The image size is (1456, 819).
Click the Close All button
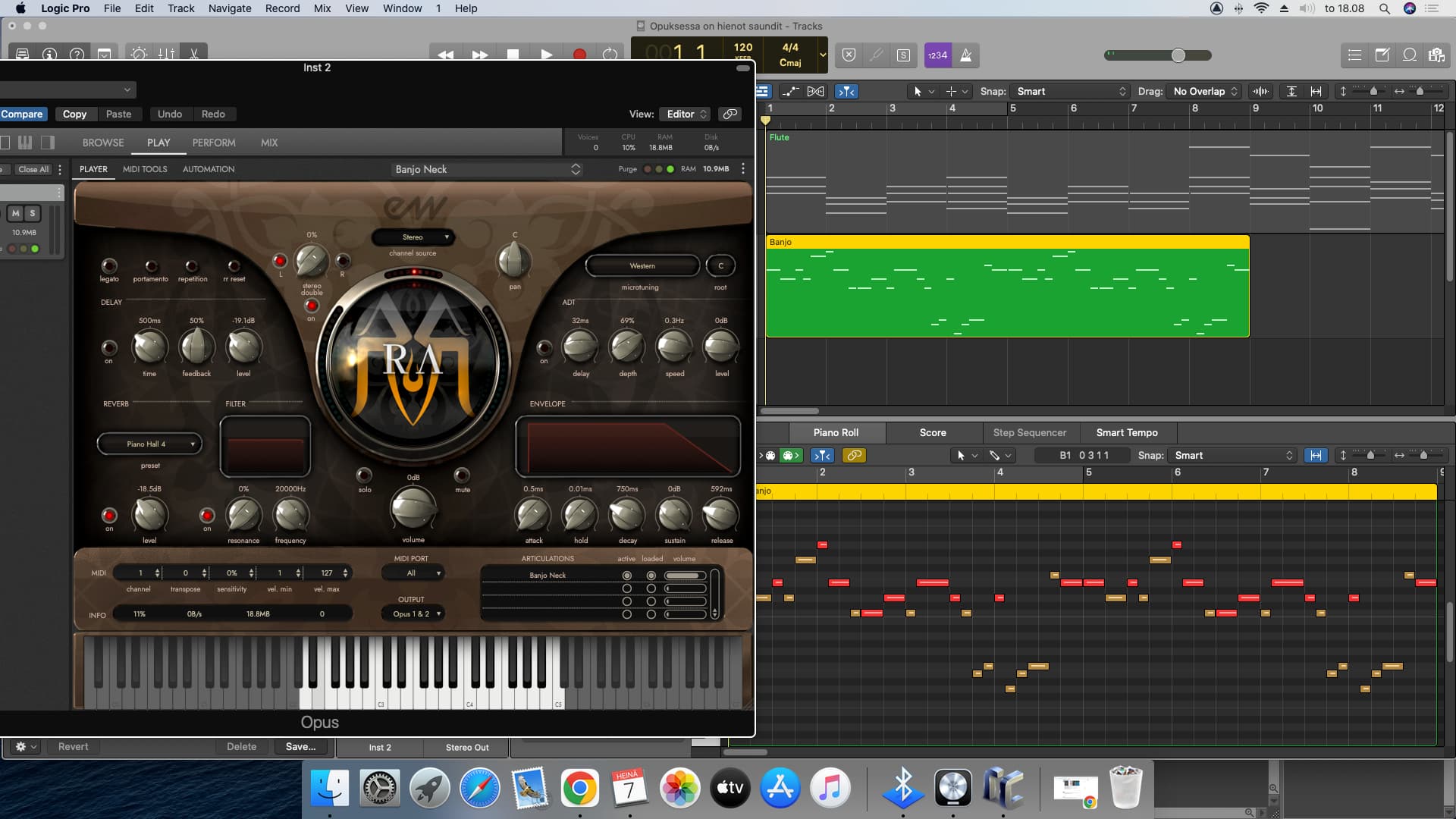click(33, 169)
